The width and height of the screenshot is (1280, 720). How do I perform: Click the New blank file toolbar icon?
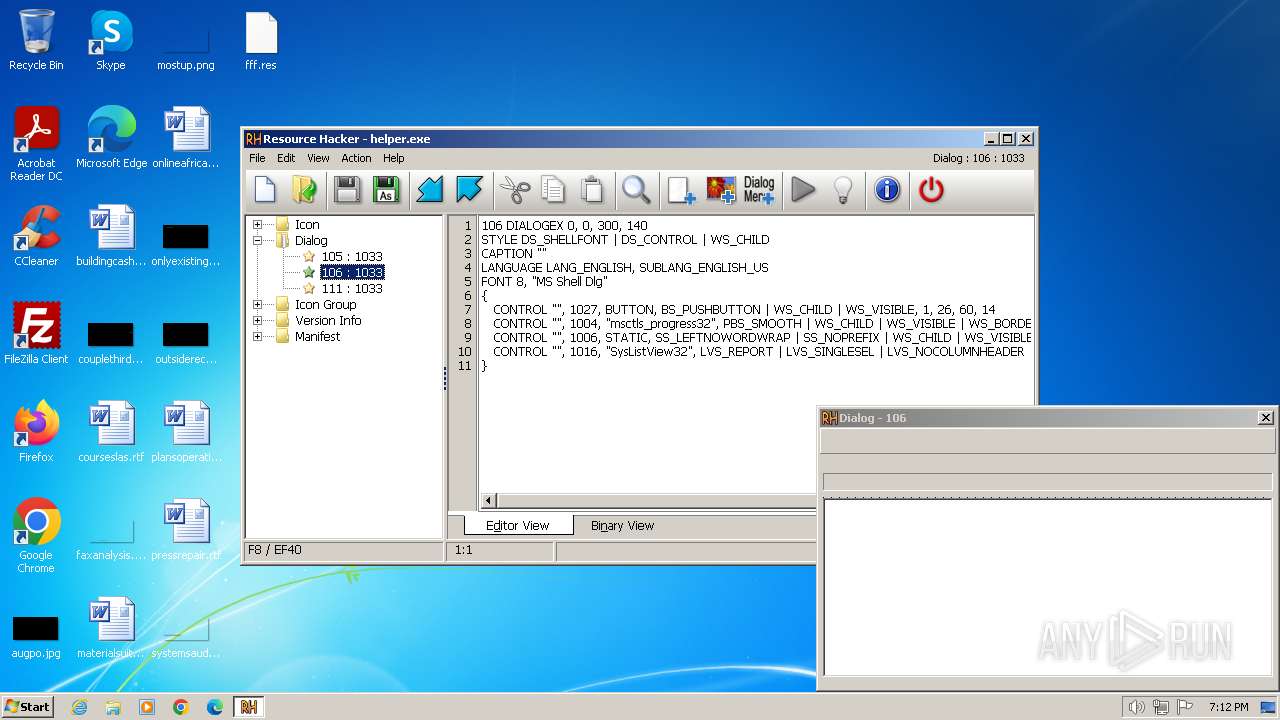point(265,189)
